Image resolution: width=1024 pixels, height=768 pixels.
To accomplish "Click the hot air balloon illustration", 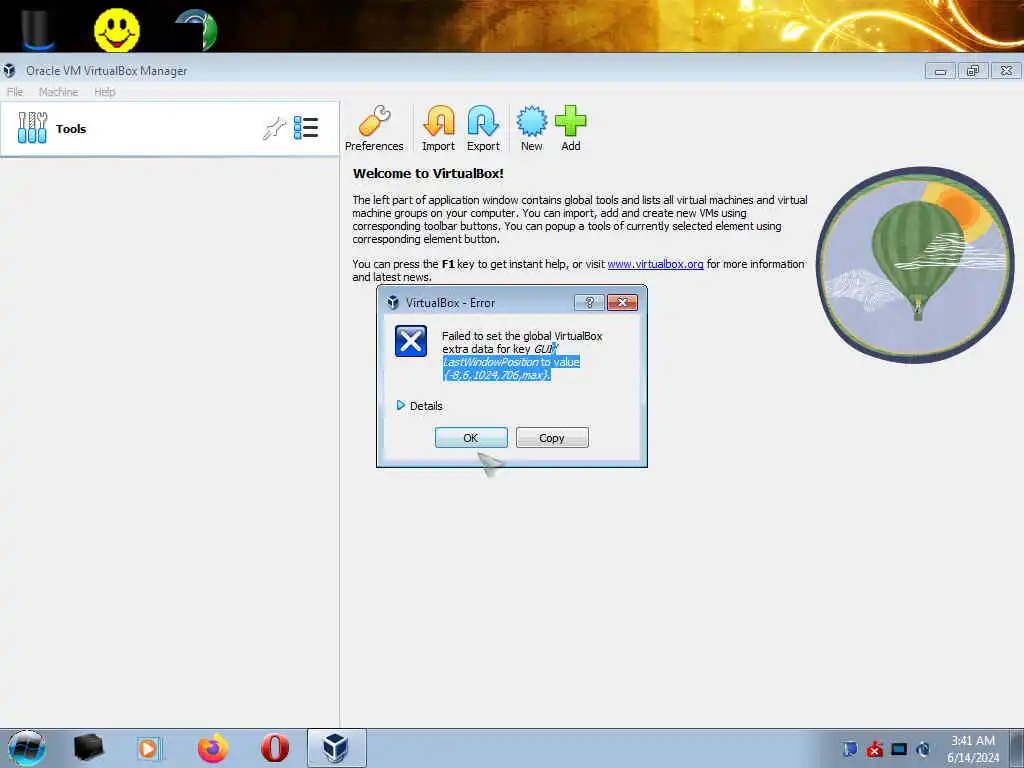I will point(915,264).
